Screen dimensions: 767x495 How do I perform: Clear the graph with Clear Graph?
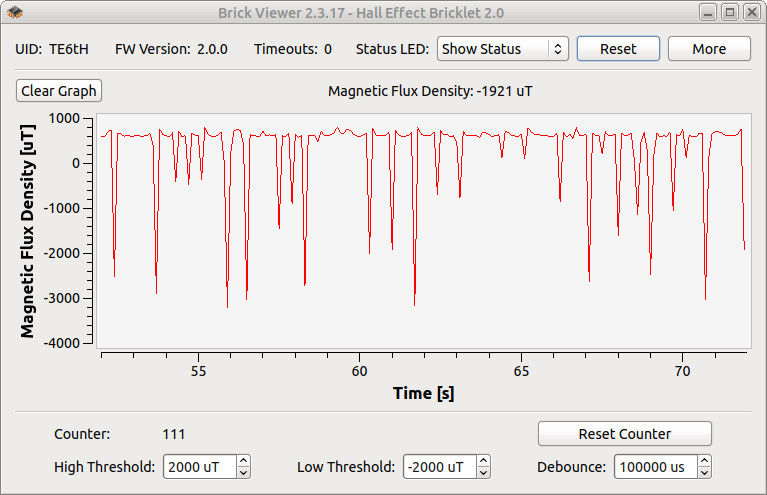coord(59,91)
